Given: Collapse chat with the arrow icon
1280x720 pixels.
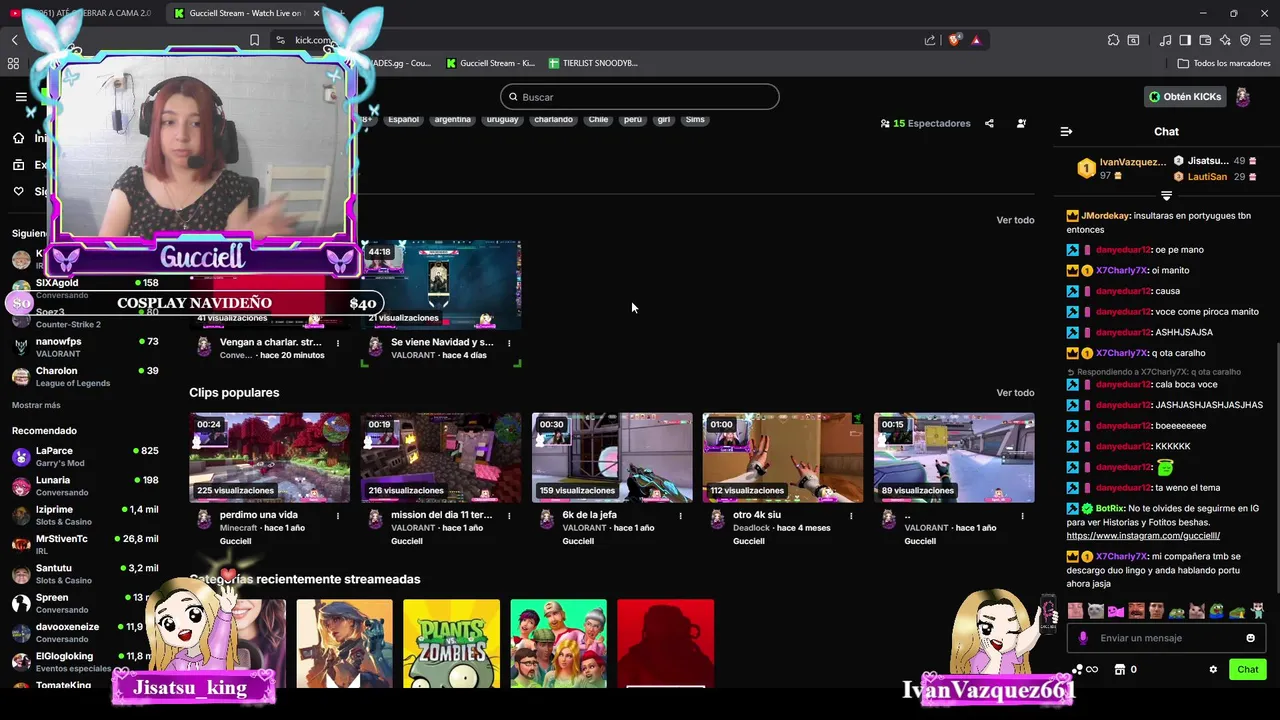Looking at the screenshot, I should tap(1066, 131).
